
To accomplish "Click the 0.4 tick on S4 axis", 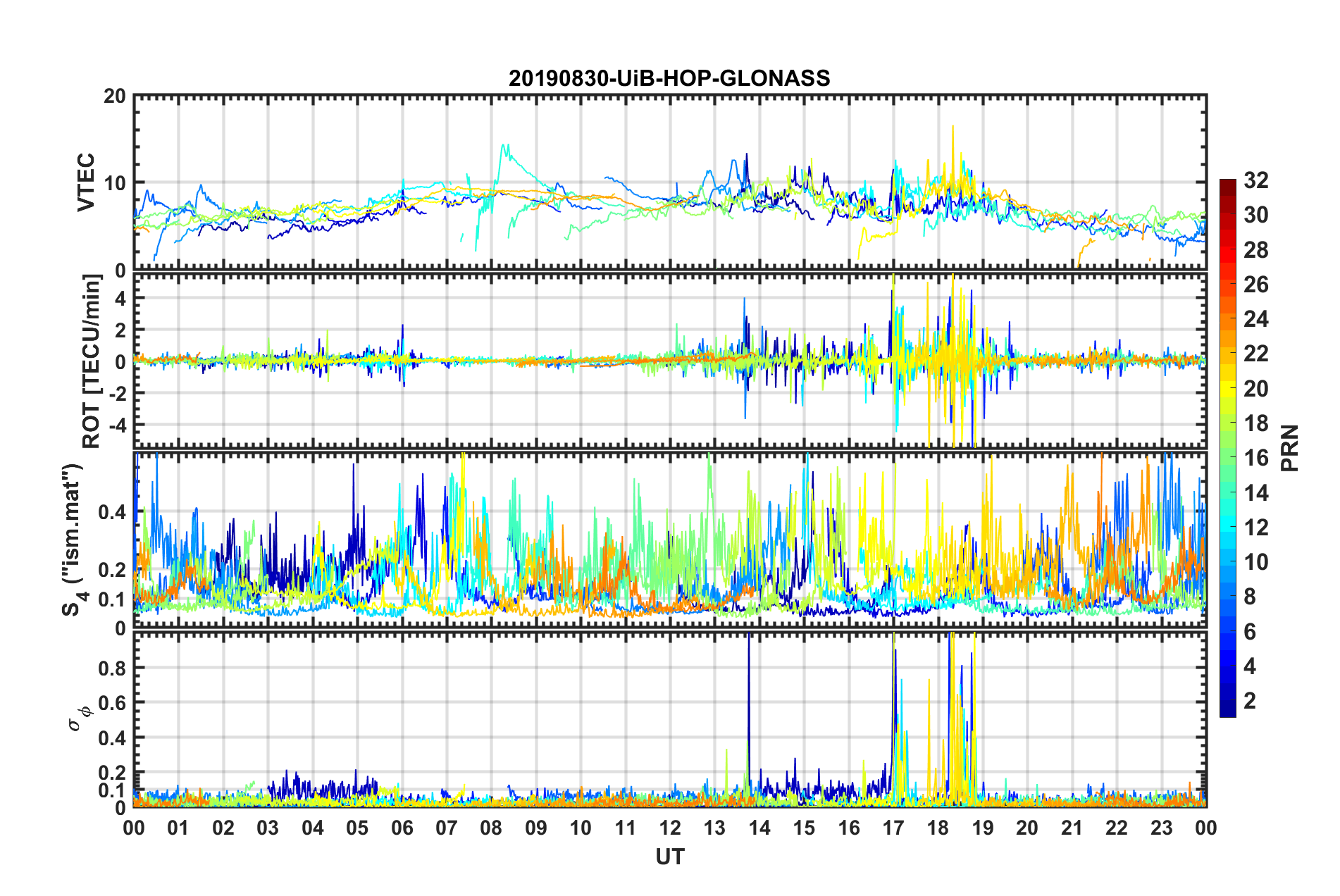I will click(112, 512).
